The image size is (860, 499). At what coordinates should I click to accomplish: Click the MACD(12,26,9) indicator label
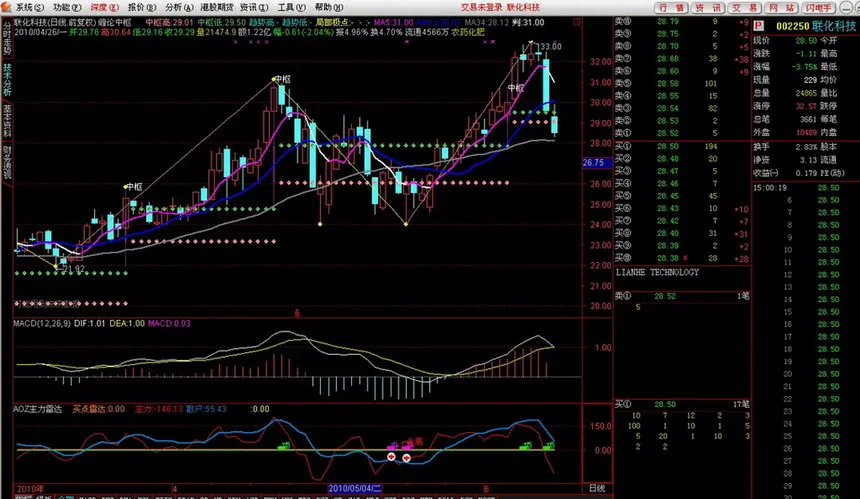[42, 324]
